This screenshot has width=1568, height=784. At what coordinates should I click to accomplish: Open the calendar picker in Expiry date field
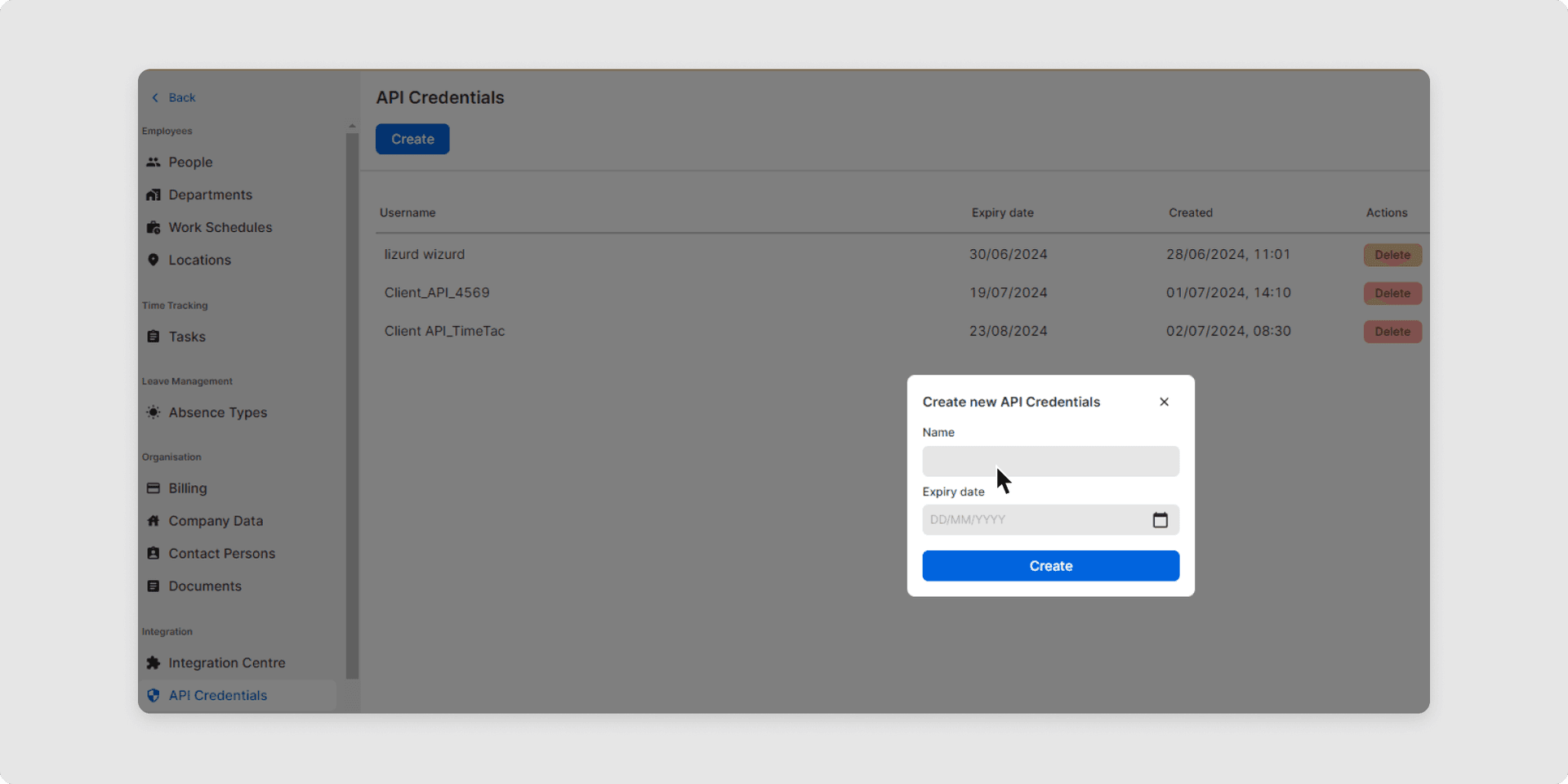1160,519
